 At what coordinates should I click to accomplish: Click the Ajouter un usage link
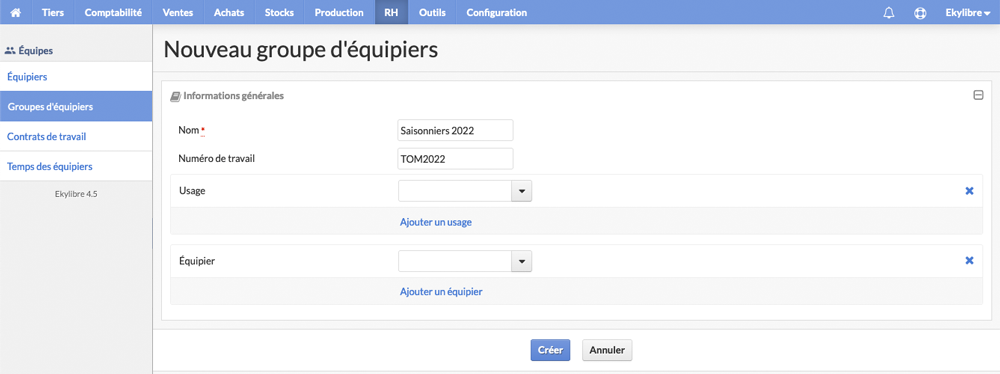click(x=436, y=222)
